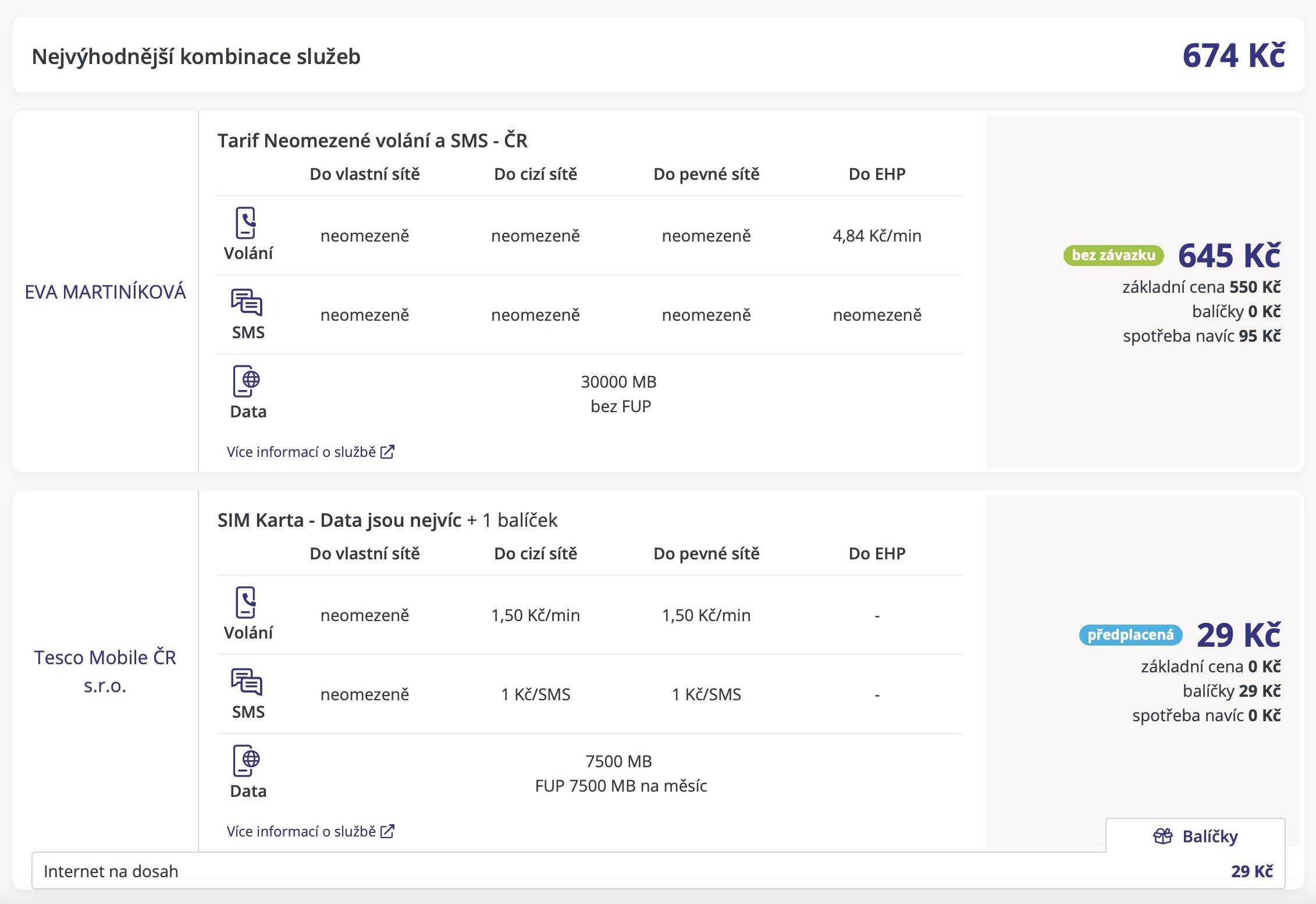The image size is (1316, 904).
Task: Click Data globe icon in Tesco Mobile tariff
Action: coord(247,761)
